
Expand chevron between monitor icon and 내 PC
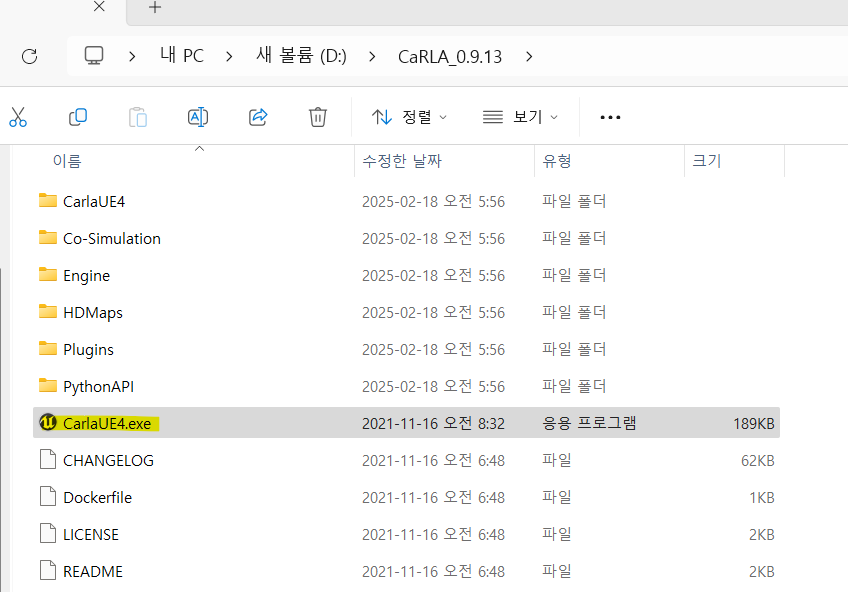tap(132, 56)
